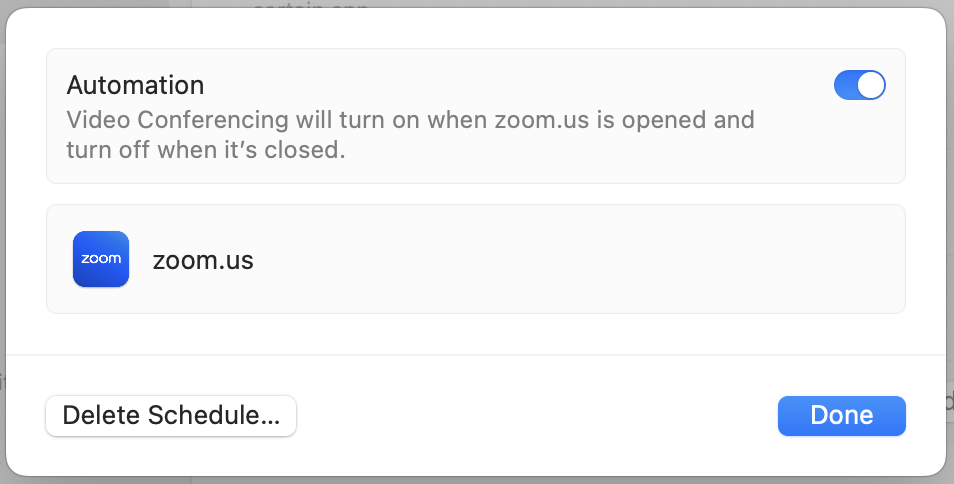Select the zoom.us row in app list
954x484 pixels.
point(476,259)
